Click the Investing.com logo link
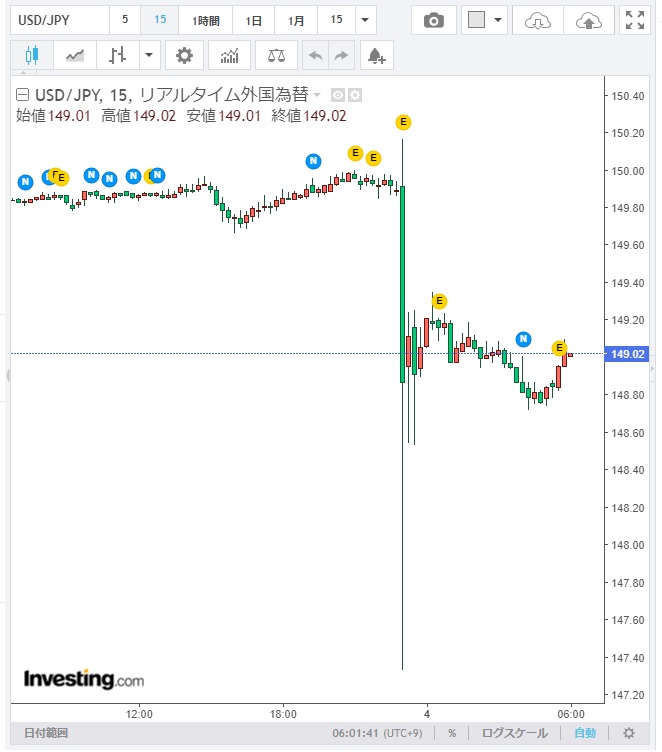Viewport: 662px width, 752px height. [x=84, y=680]
